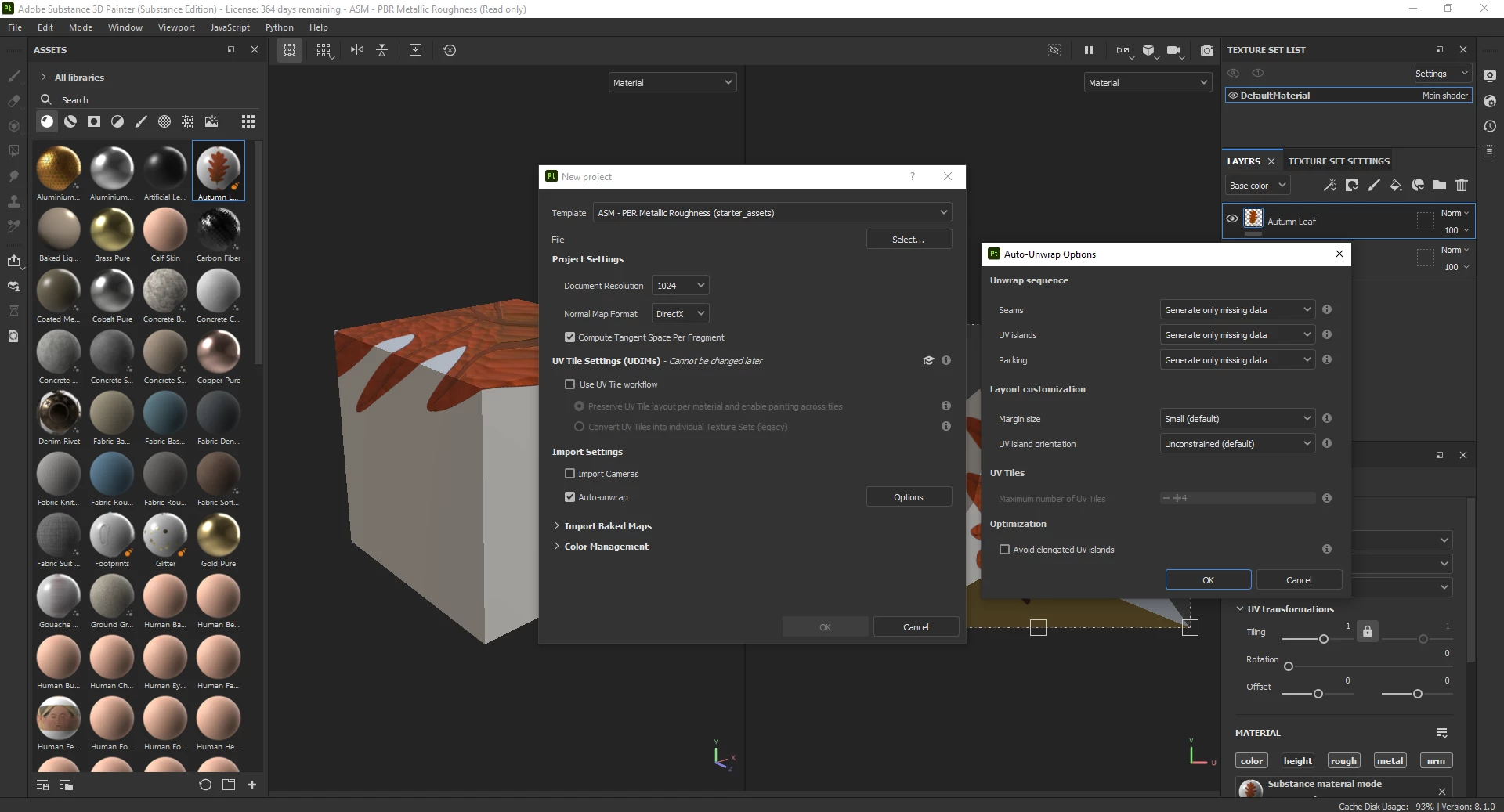Select the Eraser tool in left toolbar
Viewport: 1504px width, 812px height.
click(13, 101)
